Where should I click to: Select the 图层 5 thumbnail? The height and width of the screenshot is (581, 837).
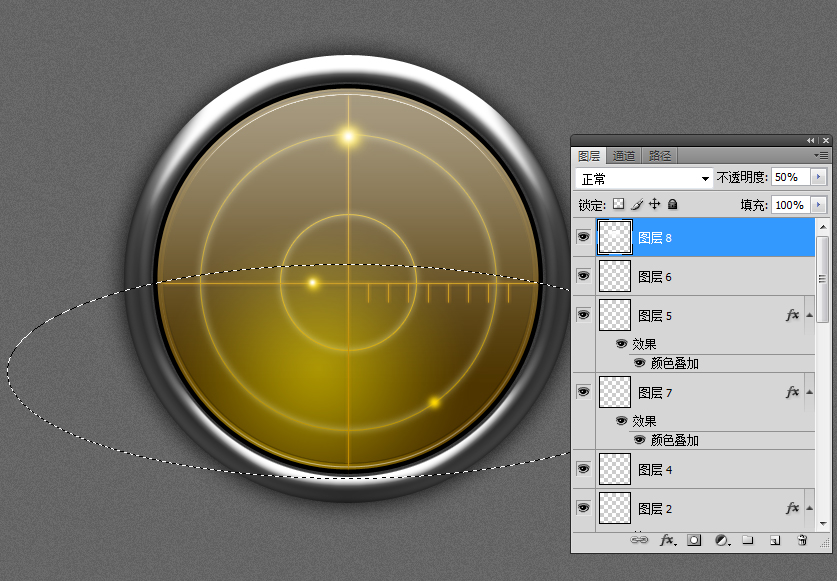[615, 315]
